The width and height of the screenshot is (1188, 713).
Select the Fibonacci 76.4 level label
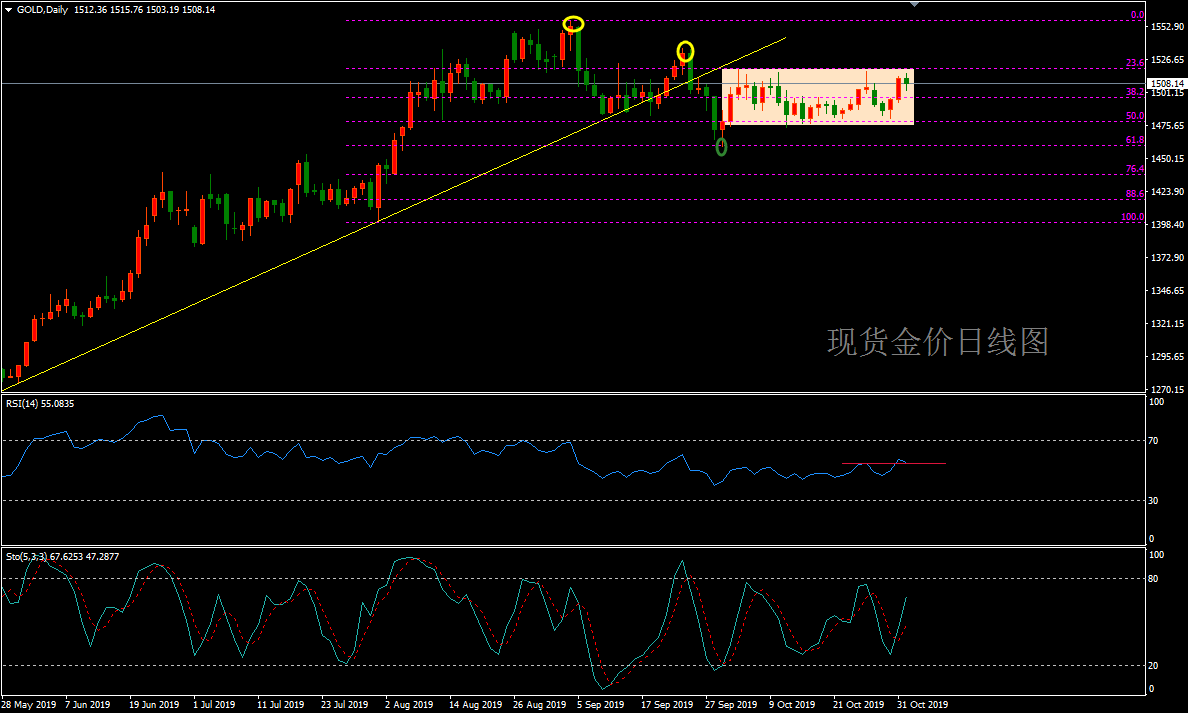[x=1135, y=169]
